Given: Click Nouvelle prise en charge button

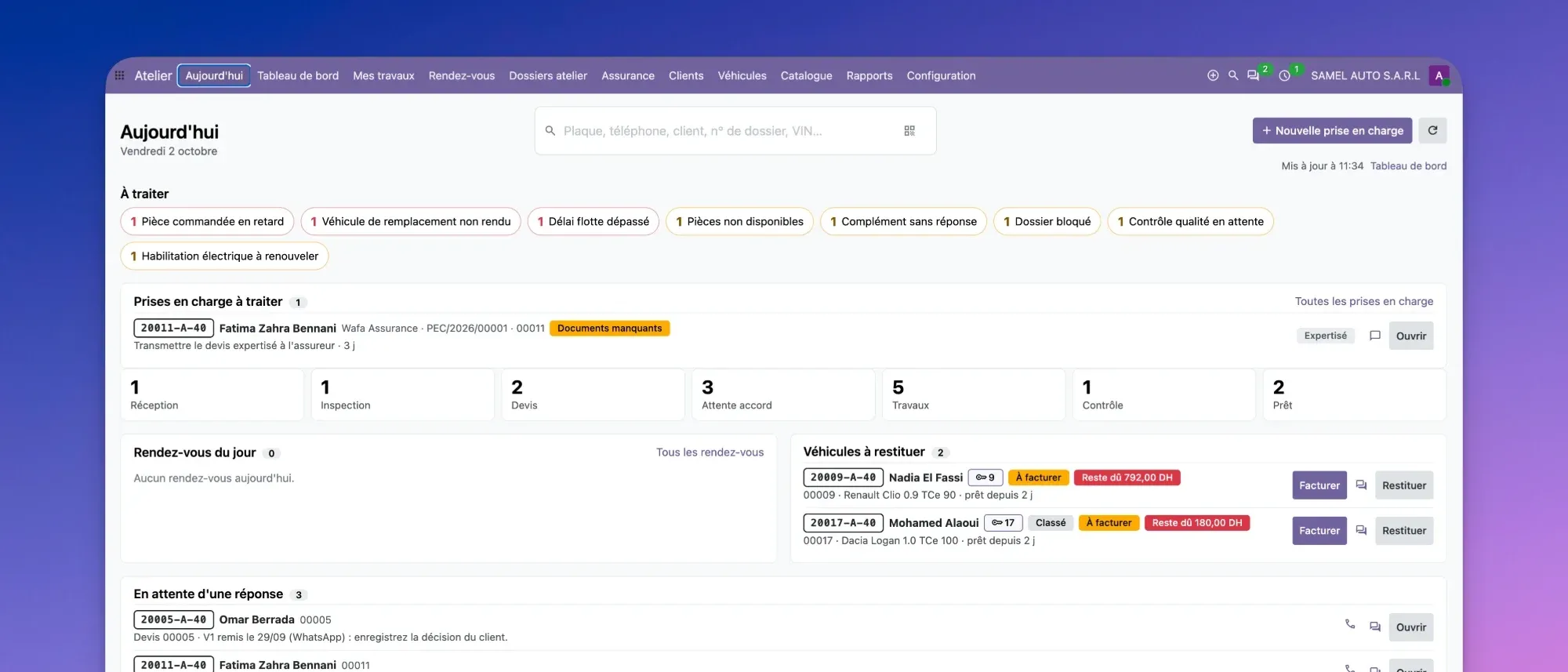Looking at the screenshot, I should click(x=1332, y=131).
